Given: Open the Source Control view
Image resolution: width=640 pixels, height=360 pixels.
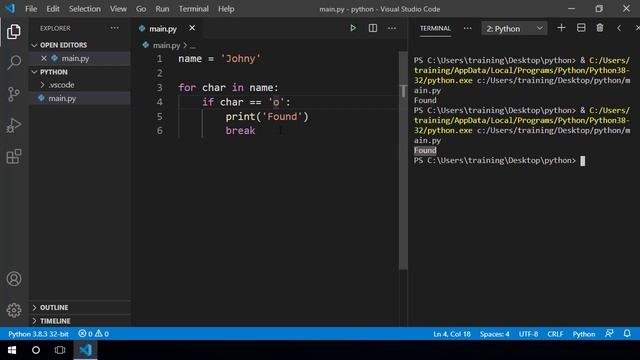Looking at the screenshot, I should [x=14, y=94].
